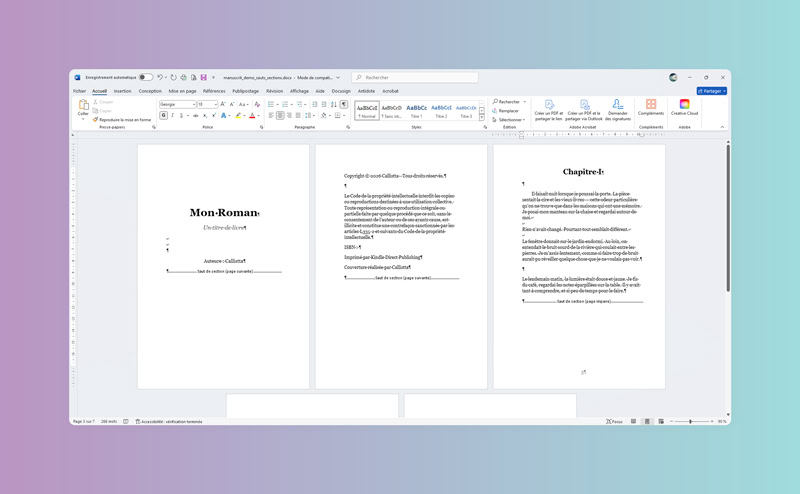
Task: Click the increase indent icon
Action: pos(323,104)
